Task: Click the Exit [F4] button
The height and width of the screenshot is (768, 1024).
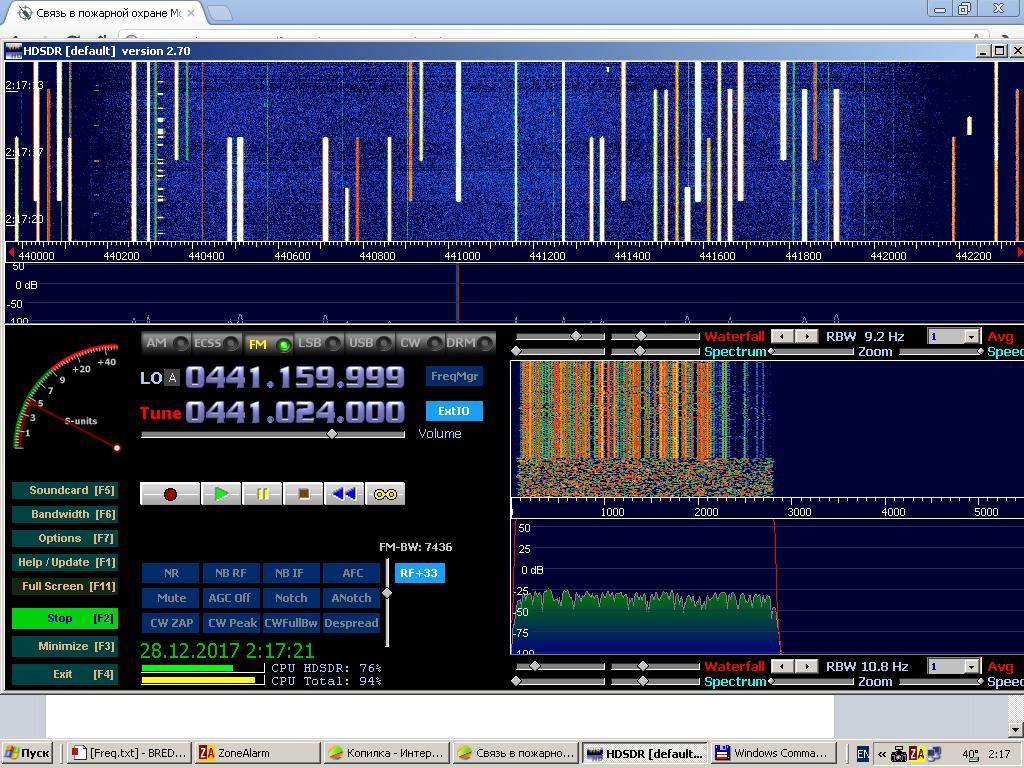Action: pos(65,674)
